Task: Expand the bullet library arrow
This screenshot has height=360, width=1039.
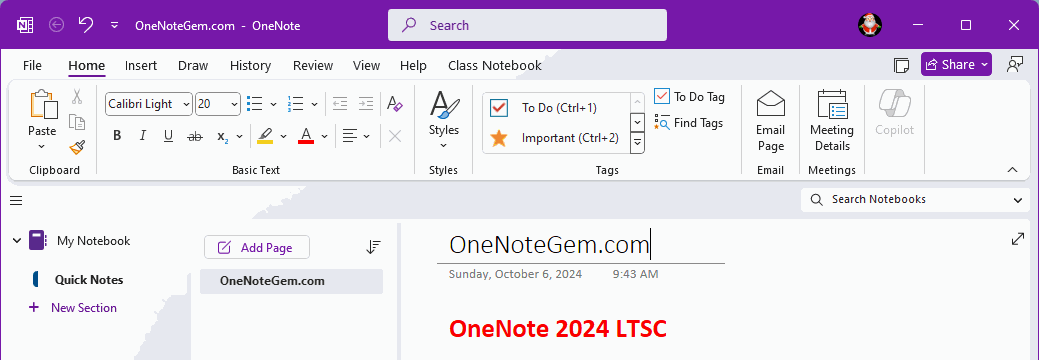Action: 273,104
